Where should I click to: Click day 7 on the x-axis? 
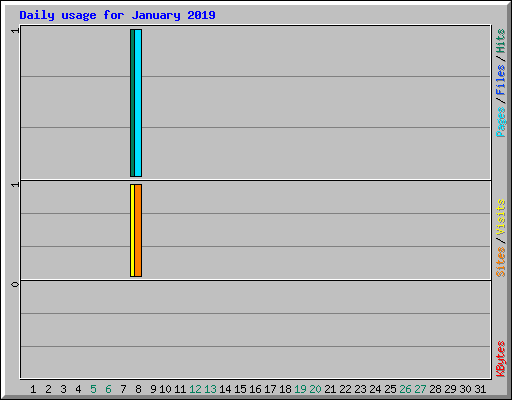pos(123,389)
